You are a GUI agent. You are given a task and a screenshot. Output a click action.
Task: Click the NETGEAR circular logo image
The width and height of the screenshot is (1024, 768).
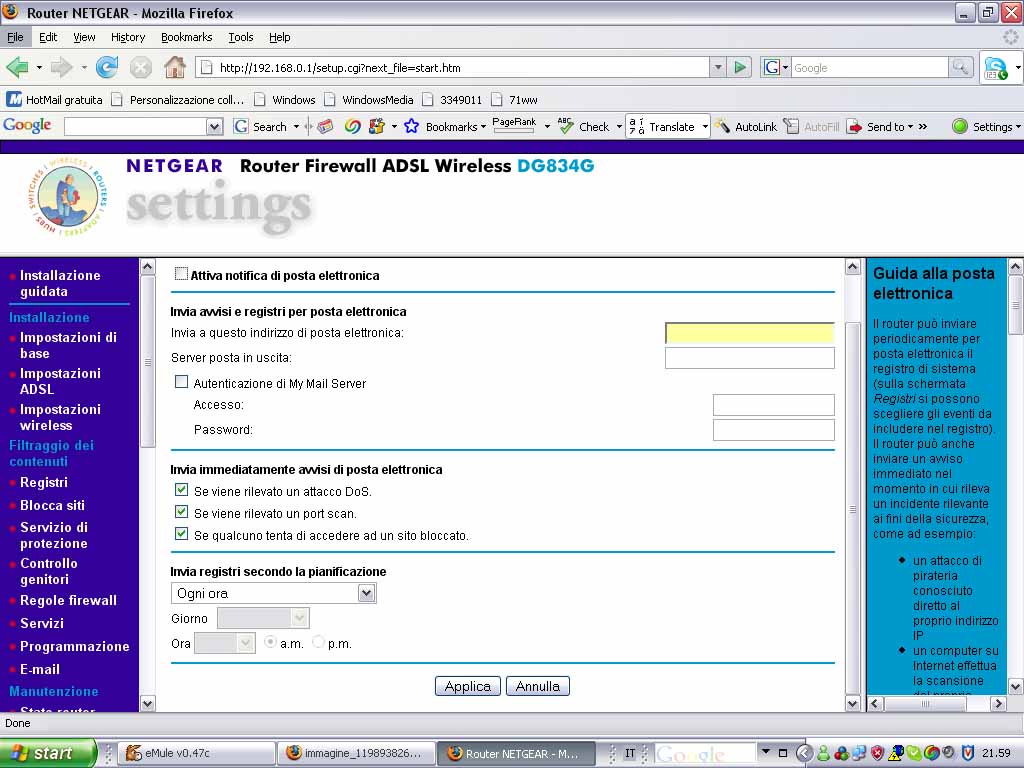point(67,197)
